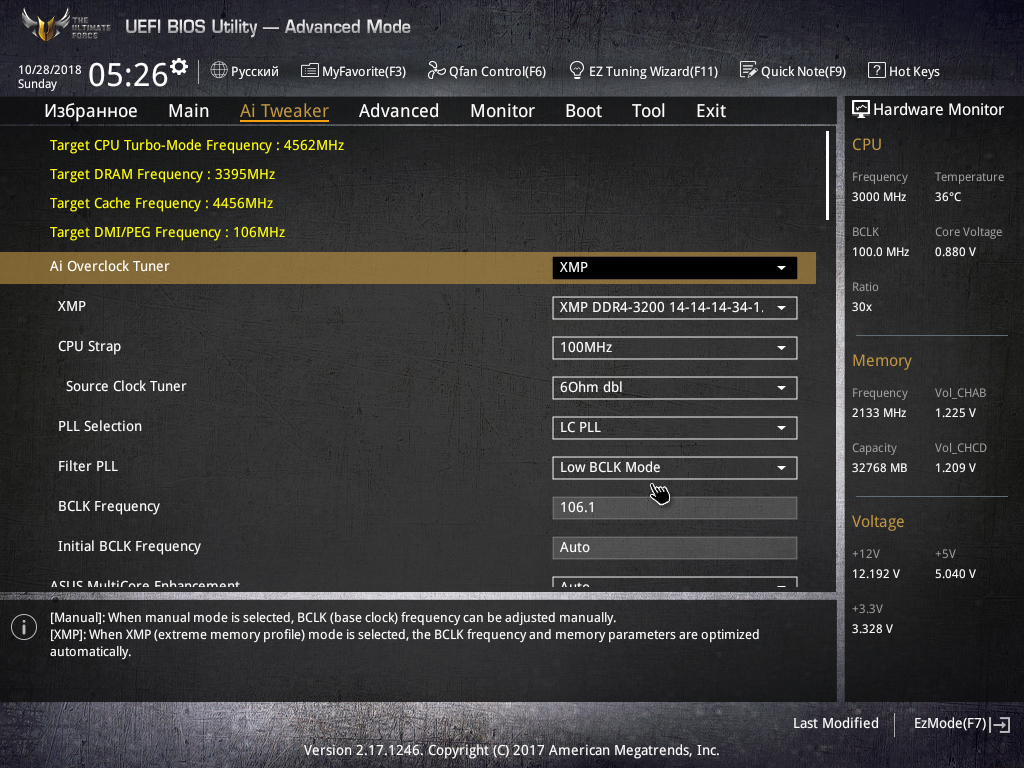Show the Hot Keys list
The height and width of the screenshot is (768, 1024).
[914, 71]
